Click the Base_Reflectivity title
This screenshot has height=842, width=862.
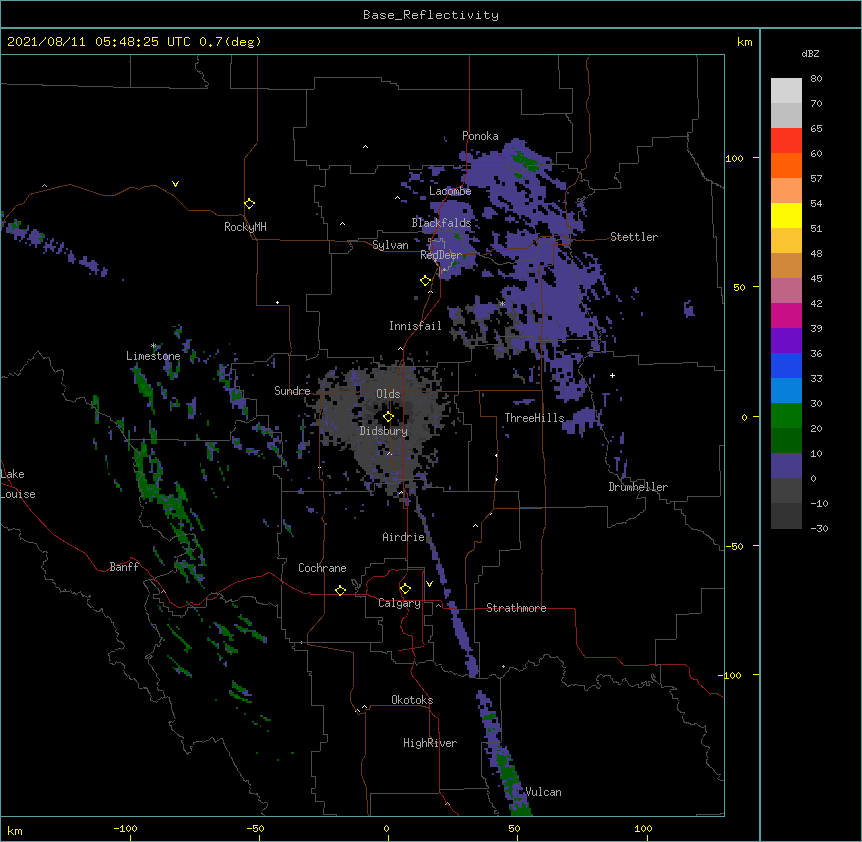tap(431, 15)
